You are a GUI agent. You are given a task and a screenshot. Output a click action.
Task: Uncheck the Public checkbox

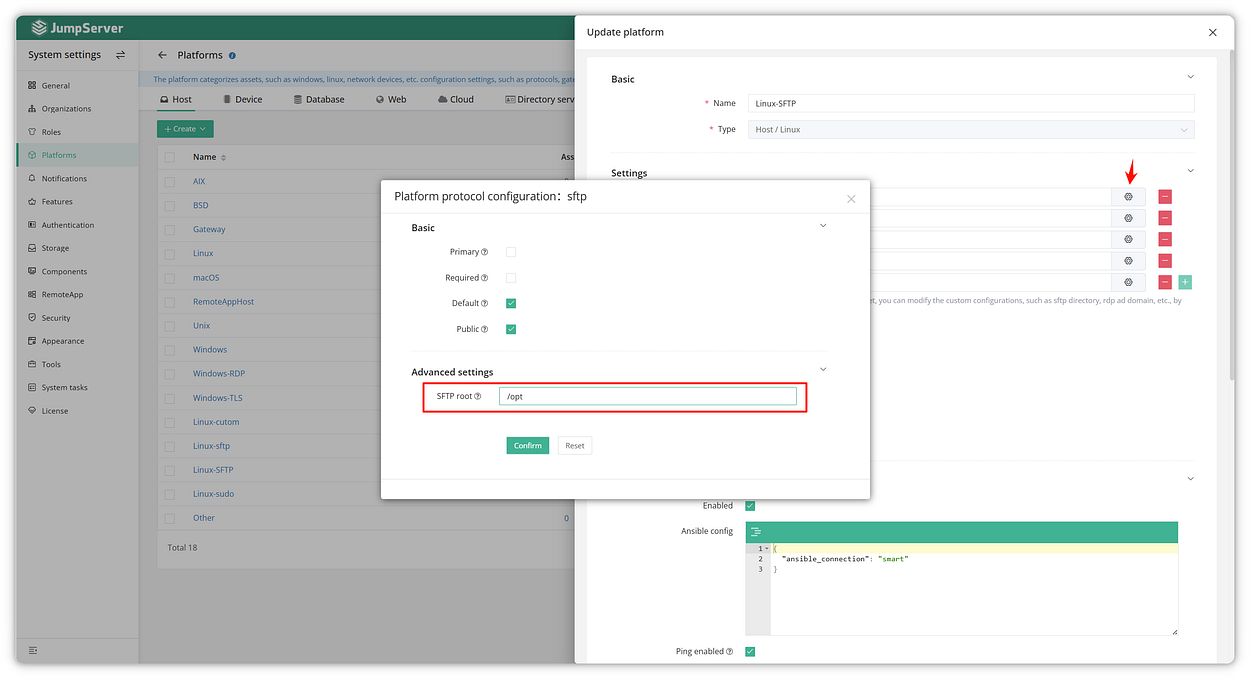click(511, 329)
